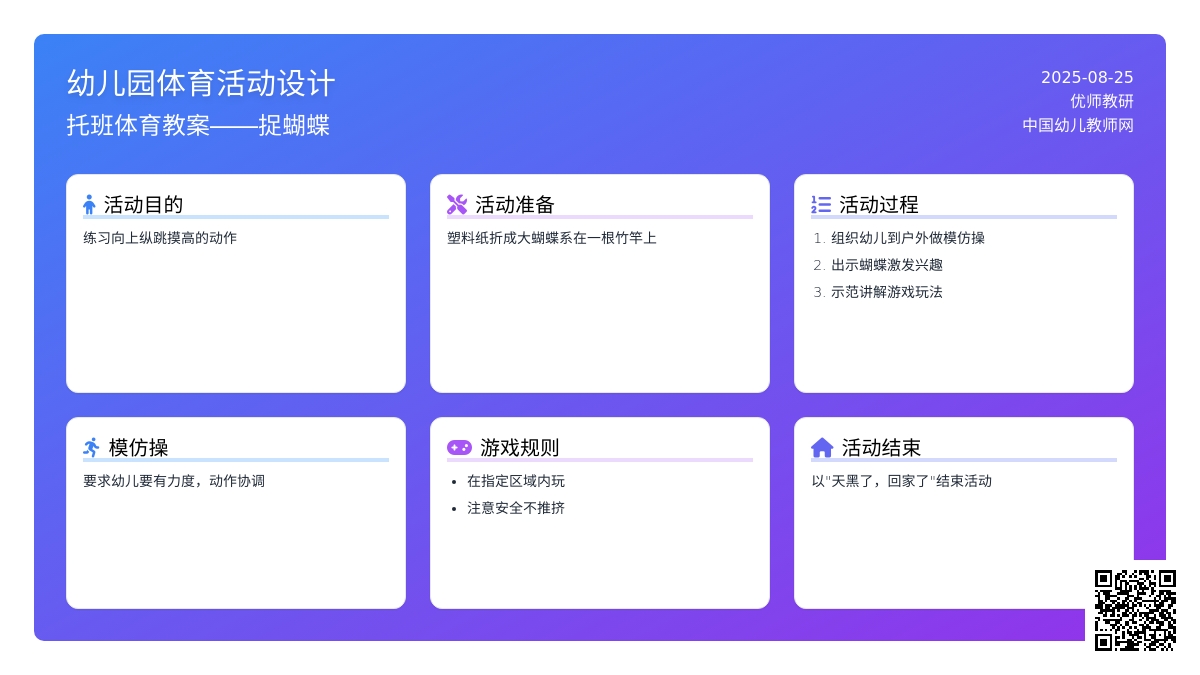The height and width of the screenshot is (675, 1200).
Task: Click the text 以"天黑了，回家了"结束活动
Action: (x=901, y=481)
